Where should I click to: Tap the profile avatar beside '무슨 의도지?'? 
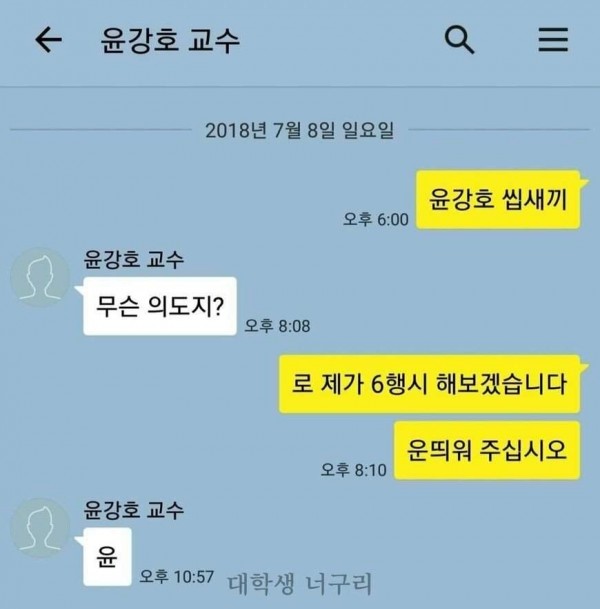(40, 277)
